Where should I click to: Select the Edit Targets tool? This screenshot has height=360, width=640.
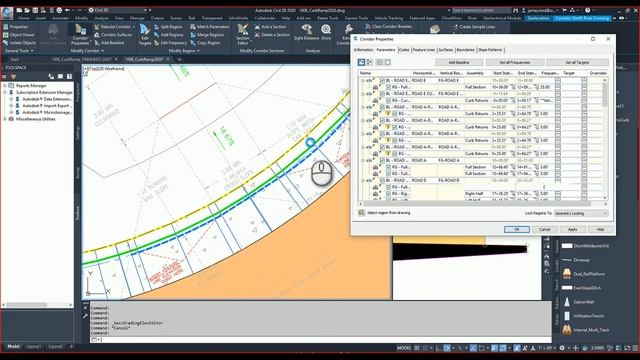point(145,34)
